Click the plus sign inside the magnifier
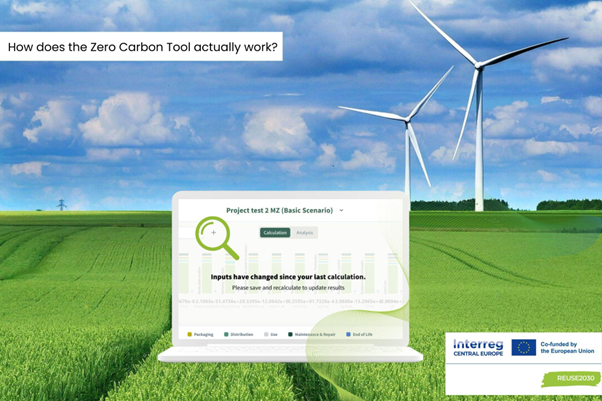602x401 pixels. click(213, 233)
